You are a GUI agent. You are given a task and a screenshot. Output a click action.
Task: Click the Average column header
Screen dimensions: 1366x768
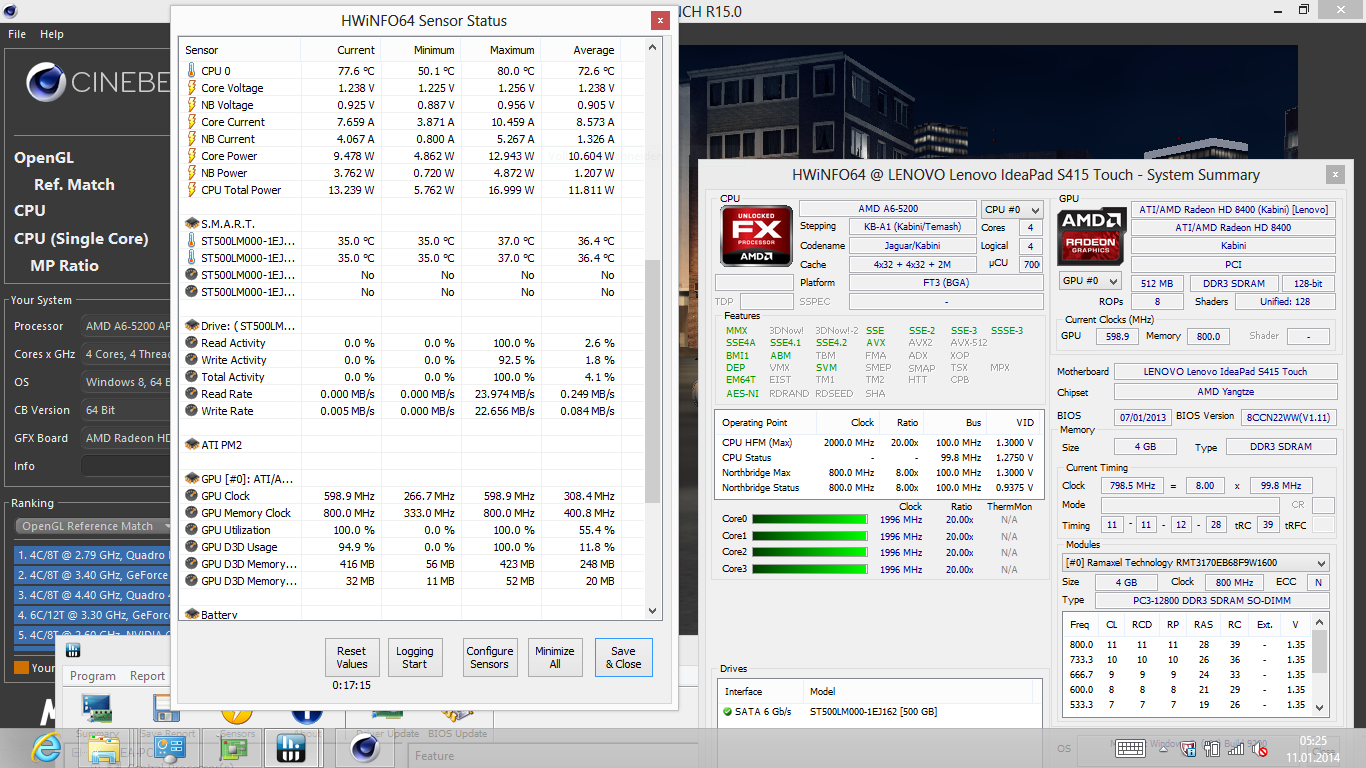coord(579,50)
